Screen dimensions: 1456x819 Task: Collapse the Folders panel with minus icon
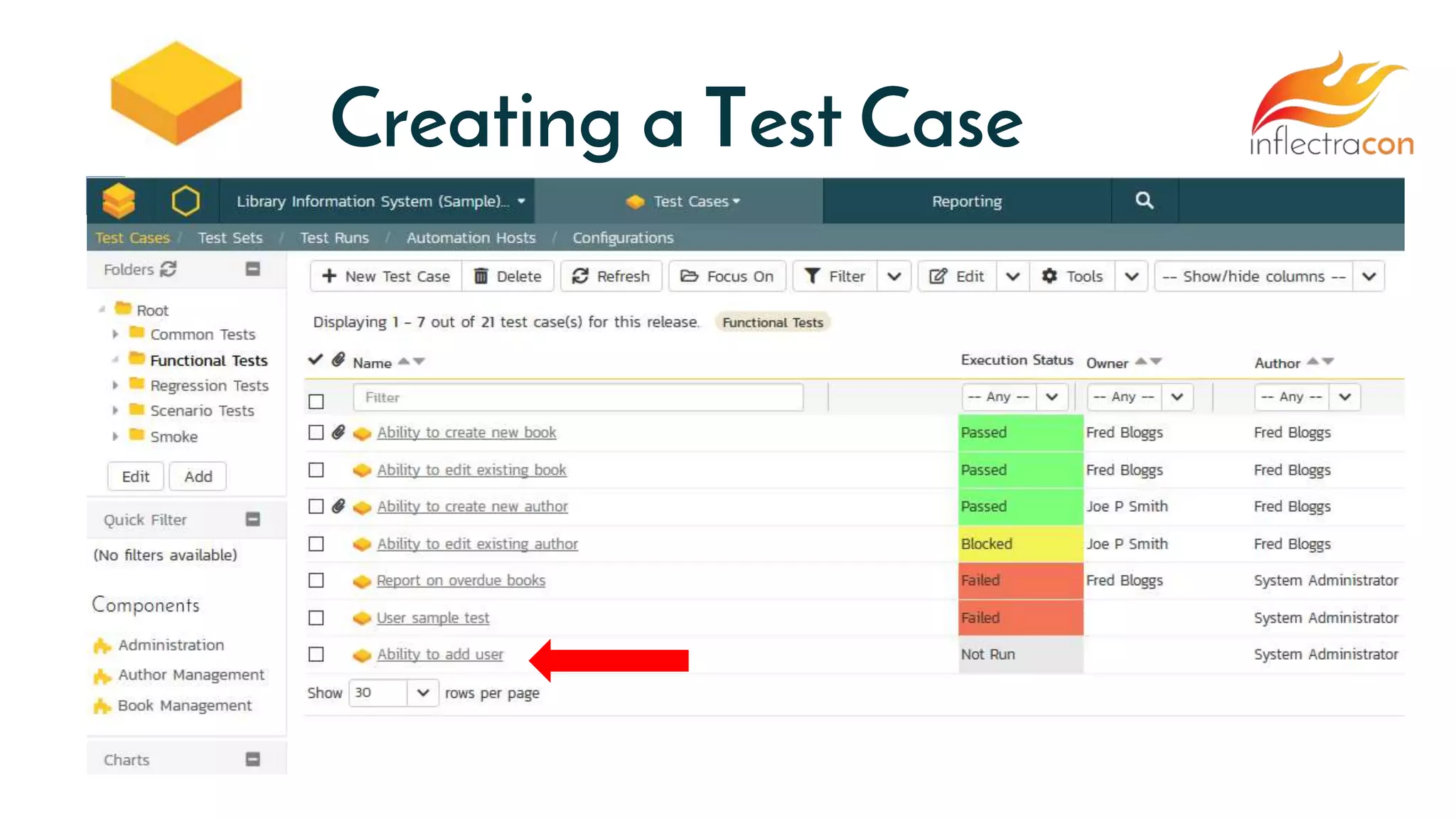[x=252, y=269]
